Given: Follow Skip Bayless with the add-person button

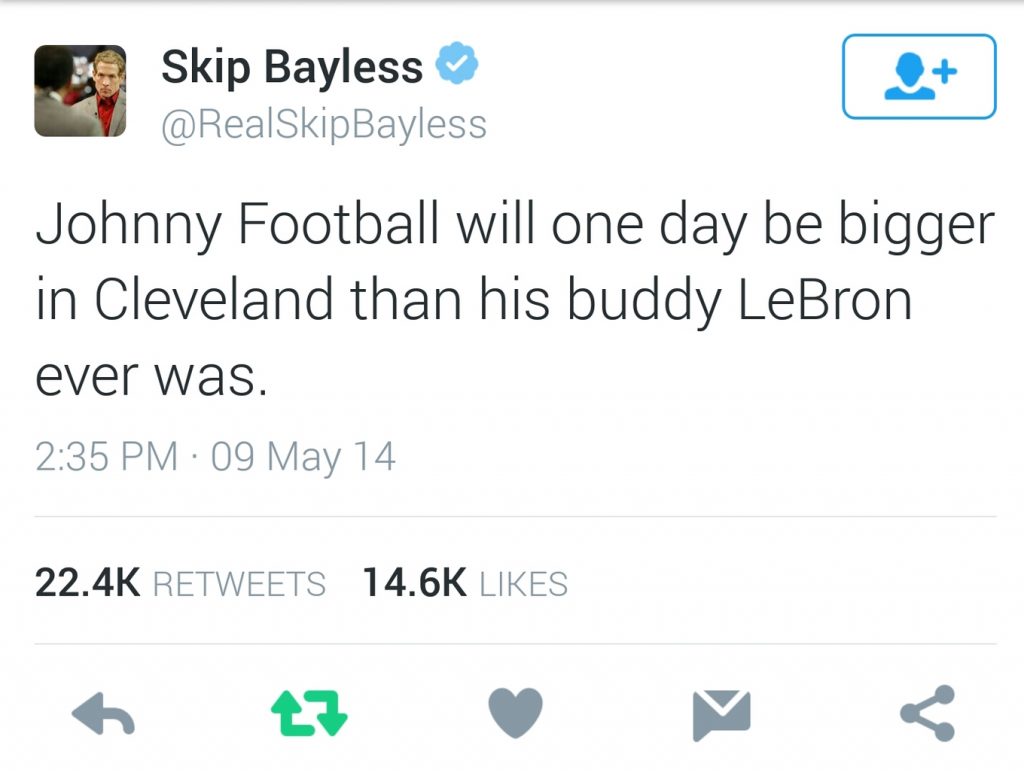Looking at the screenshot, I should (919, 77).
